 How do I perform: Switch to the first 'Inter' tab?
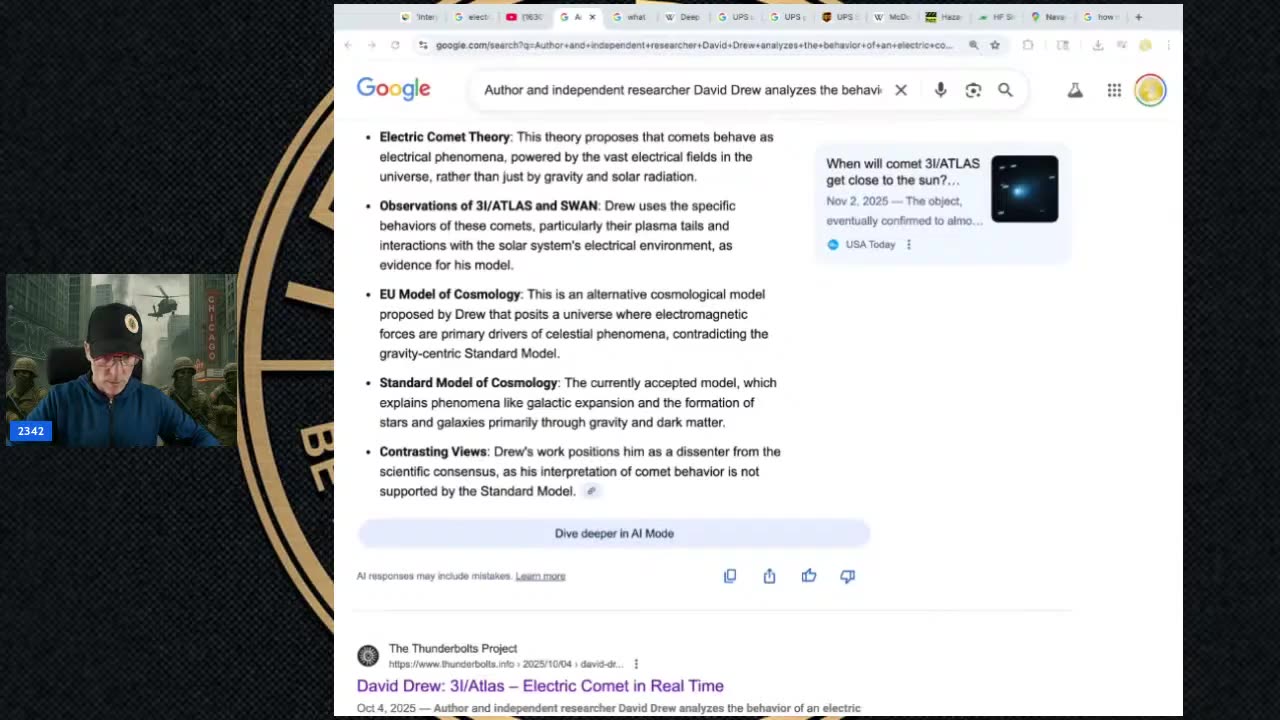(419, 17)
